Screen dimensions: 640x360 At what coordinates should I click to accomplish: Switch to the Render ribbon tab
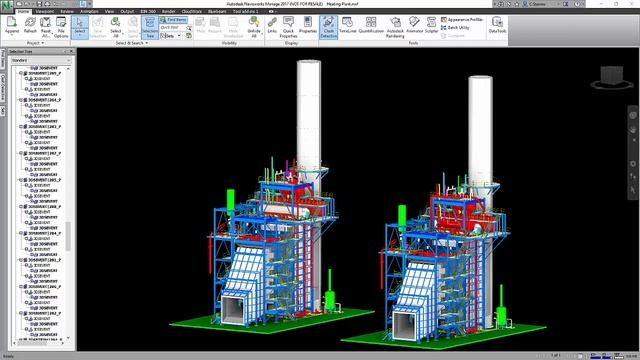tap(169, 11)
